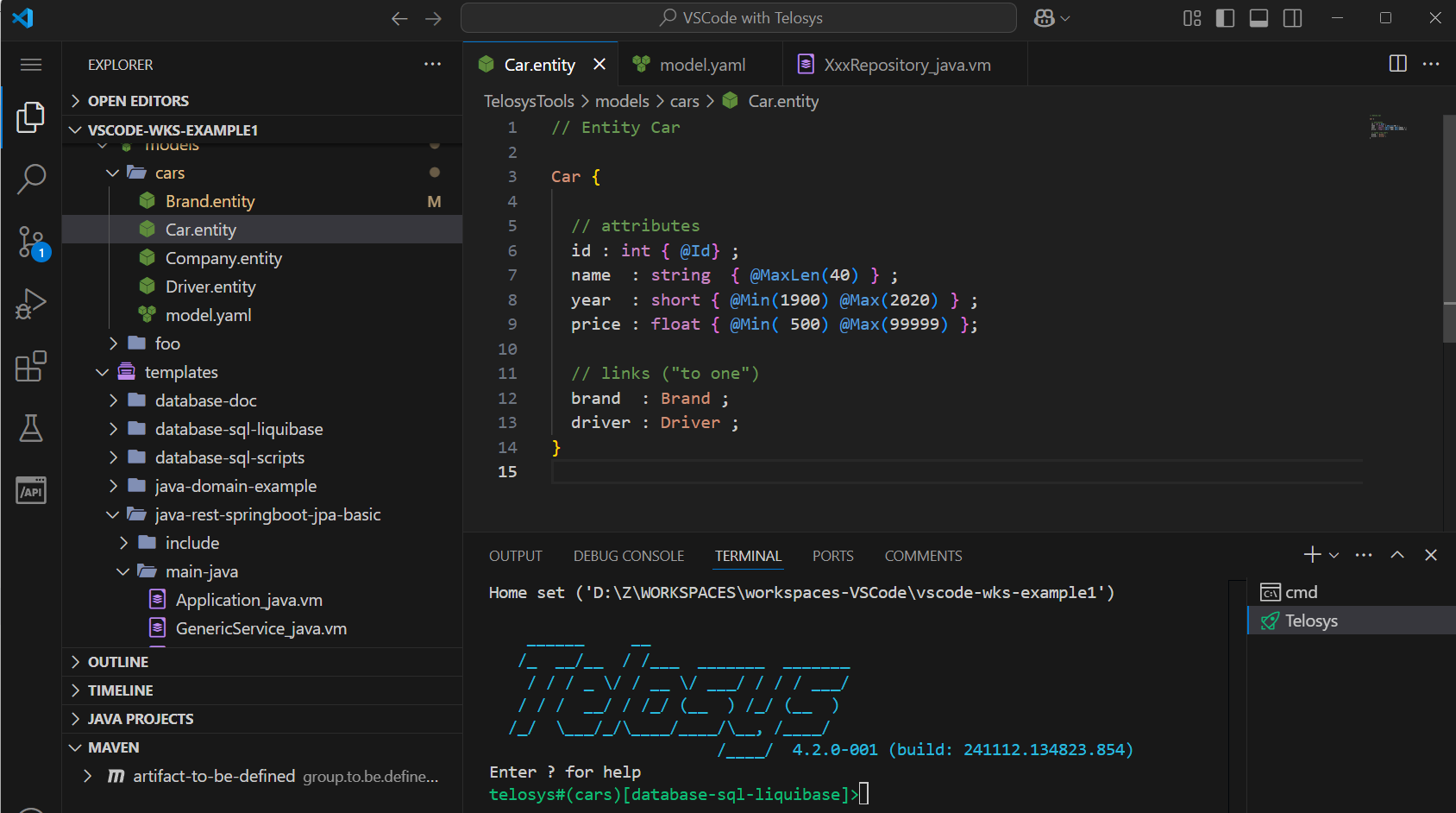
Task: Switch to the DEBUG CONSOLE panel tab
Action: [x=628, y=556]
